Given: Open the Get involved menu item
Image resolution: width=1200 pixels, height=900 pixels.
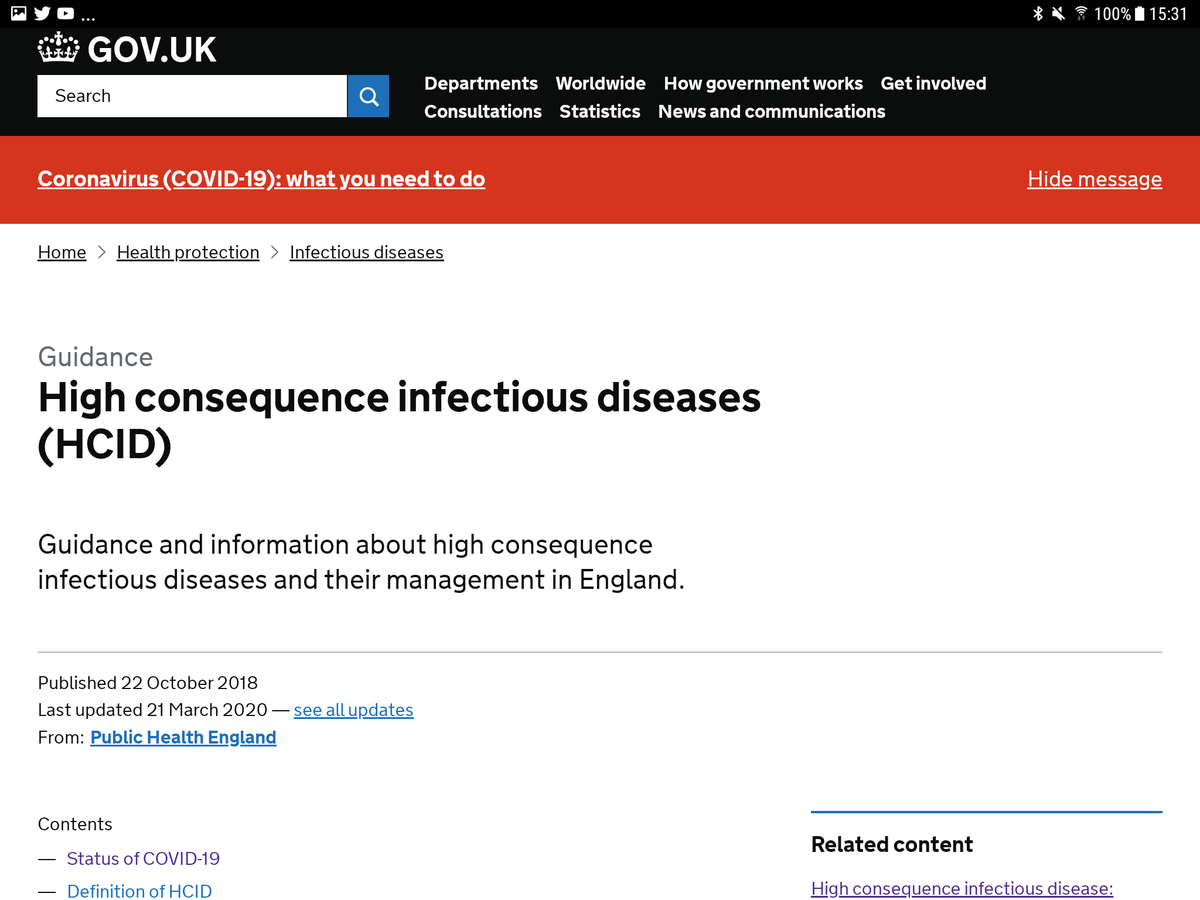Looking at the screenshot, I should (933, 84).
